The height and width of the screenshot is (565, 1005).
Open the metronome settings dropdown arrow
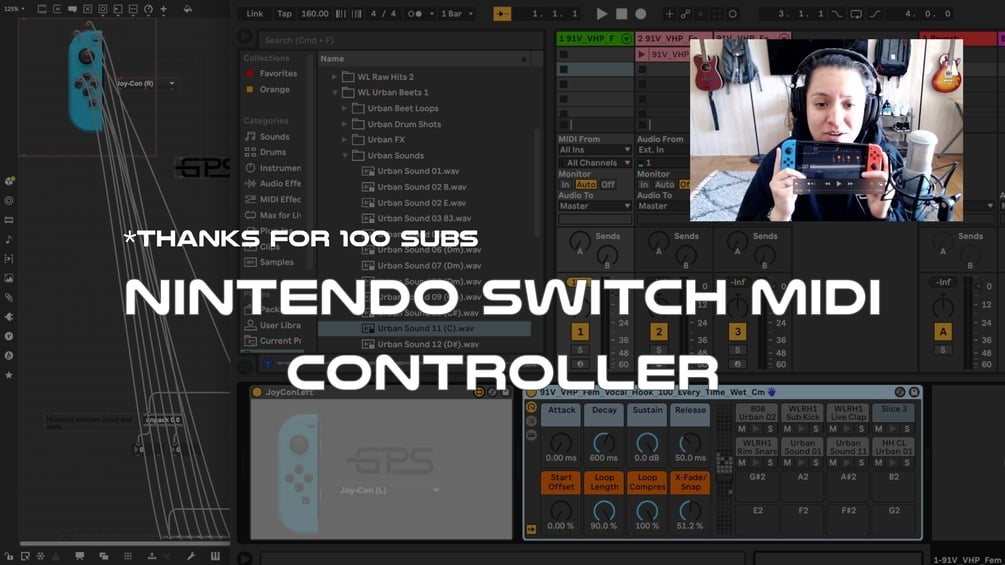[431, 13]
